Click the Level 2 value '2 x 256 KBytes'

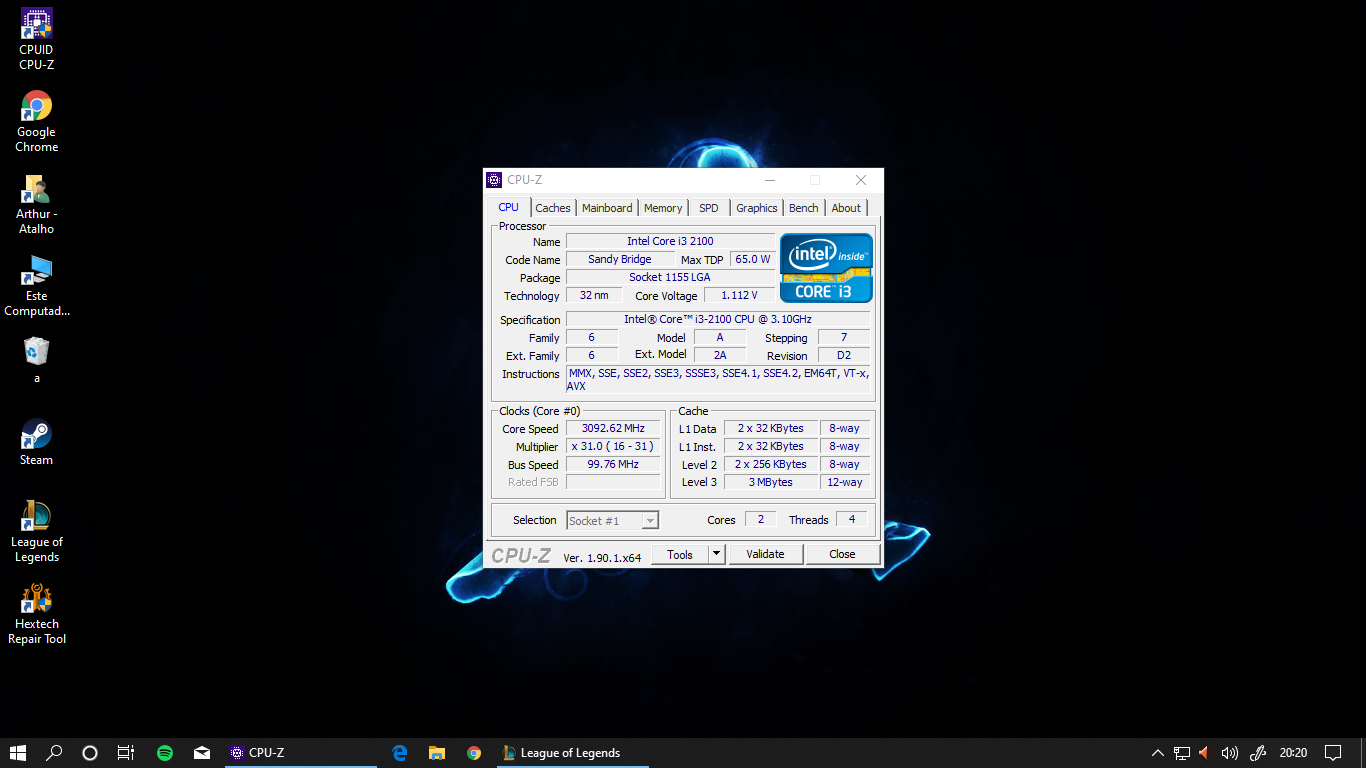tap(771, 464)
